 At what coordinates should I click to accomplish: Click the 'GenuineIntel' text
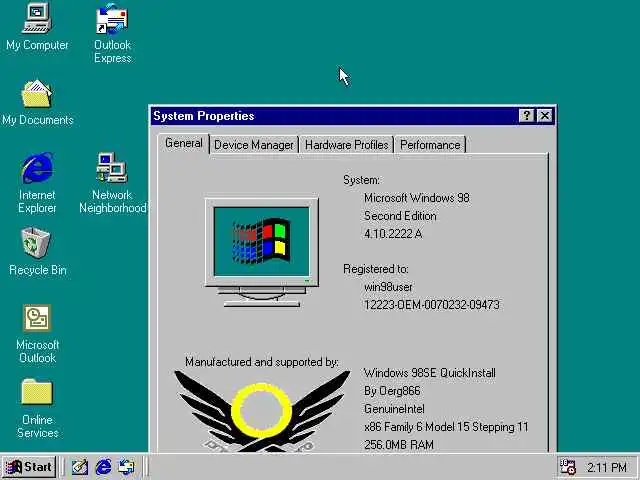click(394, 409)
